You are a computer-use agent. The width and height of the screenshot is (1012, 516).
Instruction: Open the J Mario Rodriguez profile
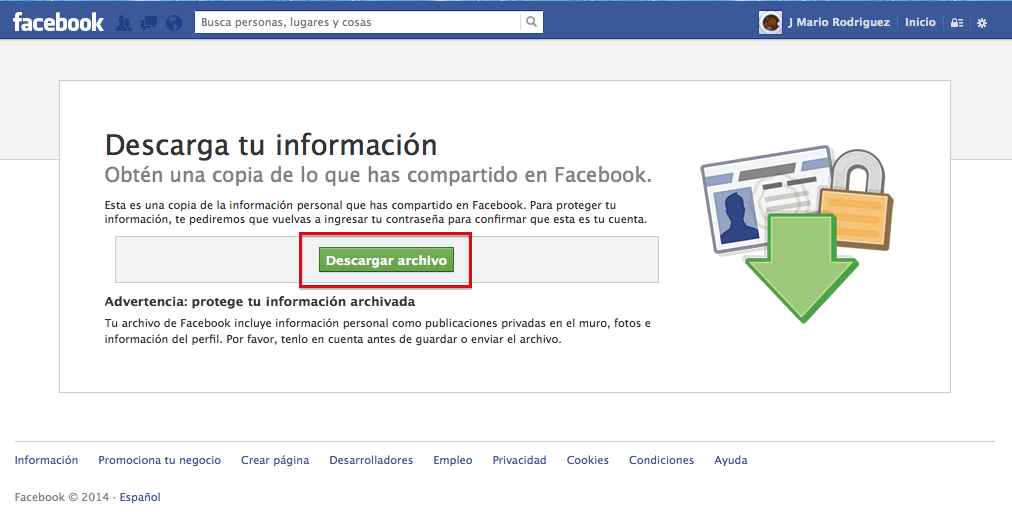coord(838,22)
